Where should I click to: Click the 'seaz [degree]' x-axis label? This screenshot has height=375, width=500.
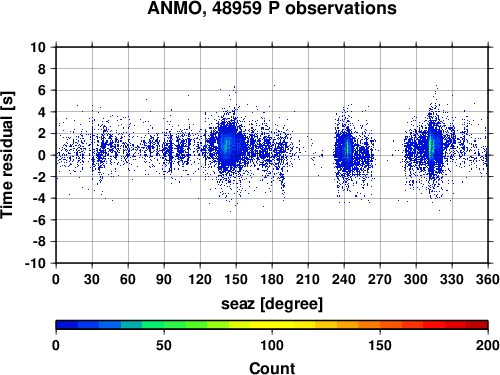(272, 304)
